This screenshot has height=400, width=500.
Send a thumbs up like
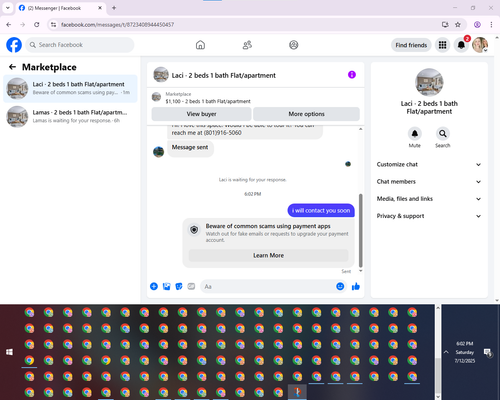pyautogui.click(x=356, y=286)
